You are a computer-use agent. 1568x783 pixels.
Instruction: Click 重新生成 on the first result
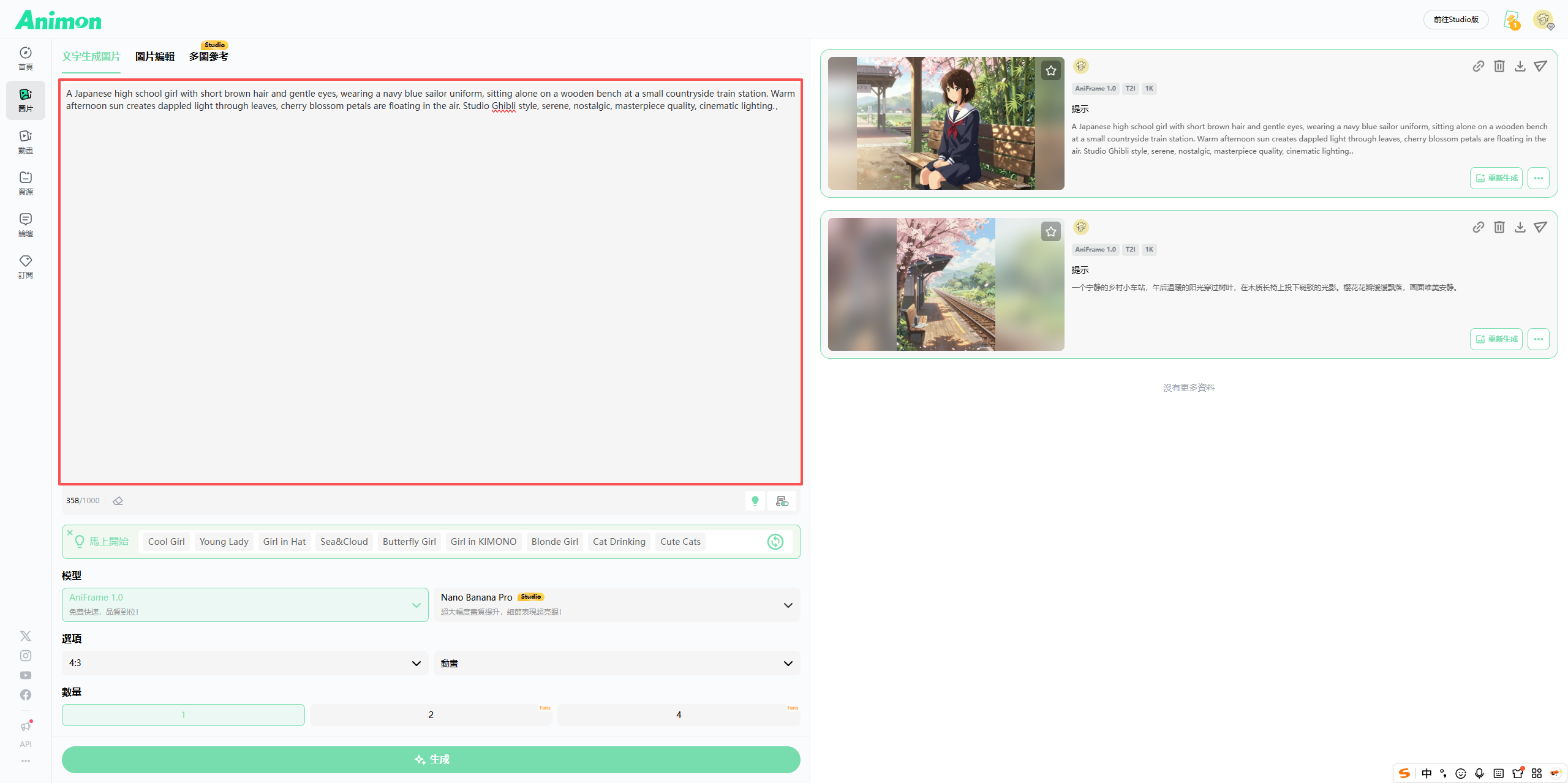coord(1496,178)
